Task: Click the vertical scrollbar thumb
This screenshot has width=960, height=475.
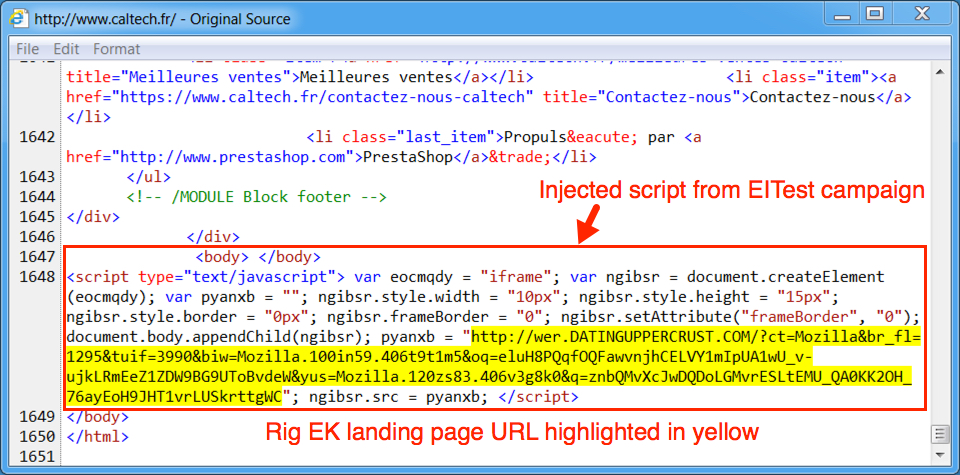Action: click(x=939, y=434)
